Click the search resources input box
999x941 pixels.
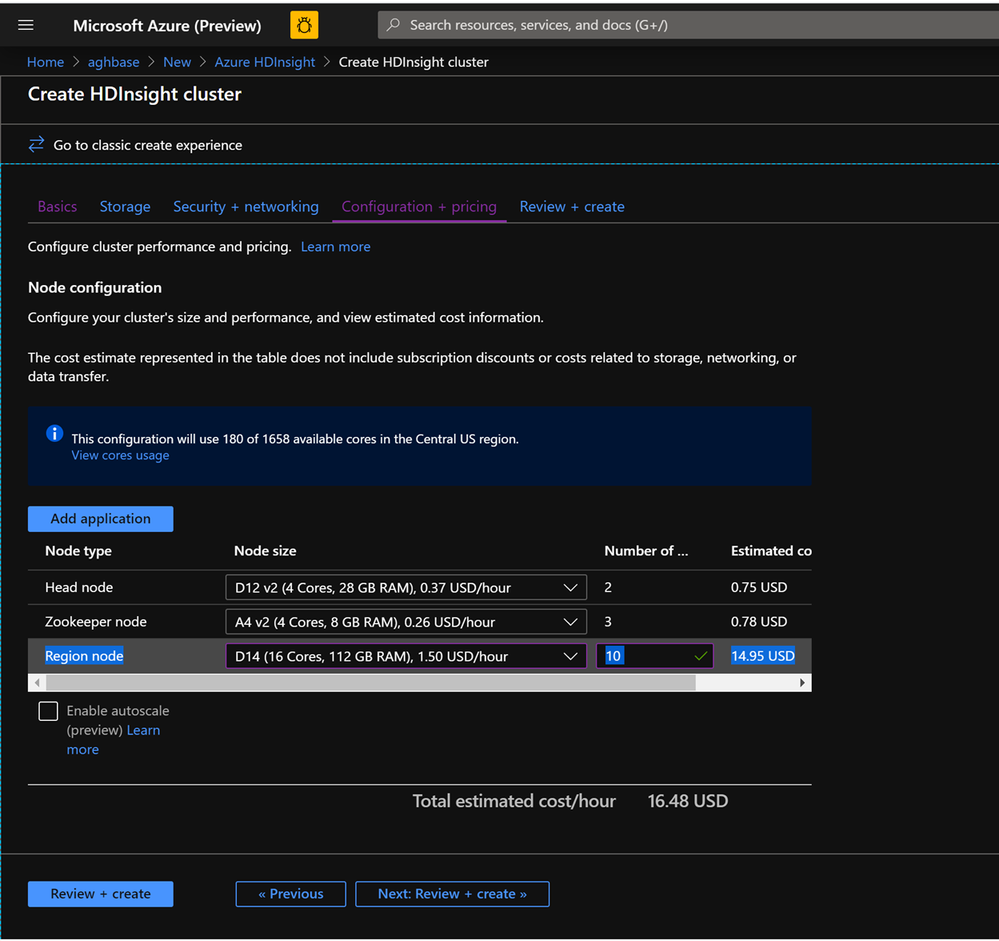pyautogui.click(x=688, y=25)
